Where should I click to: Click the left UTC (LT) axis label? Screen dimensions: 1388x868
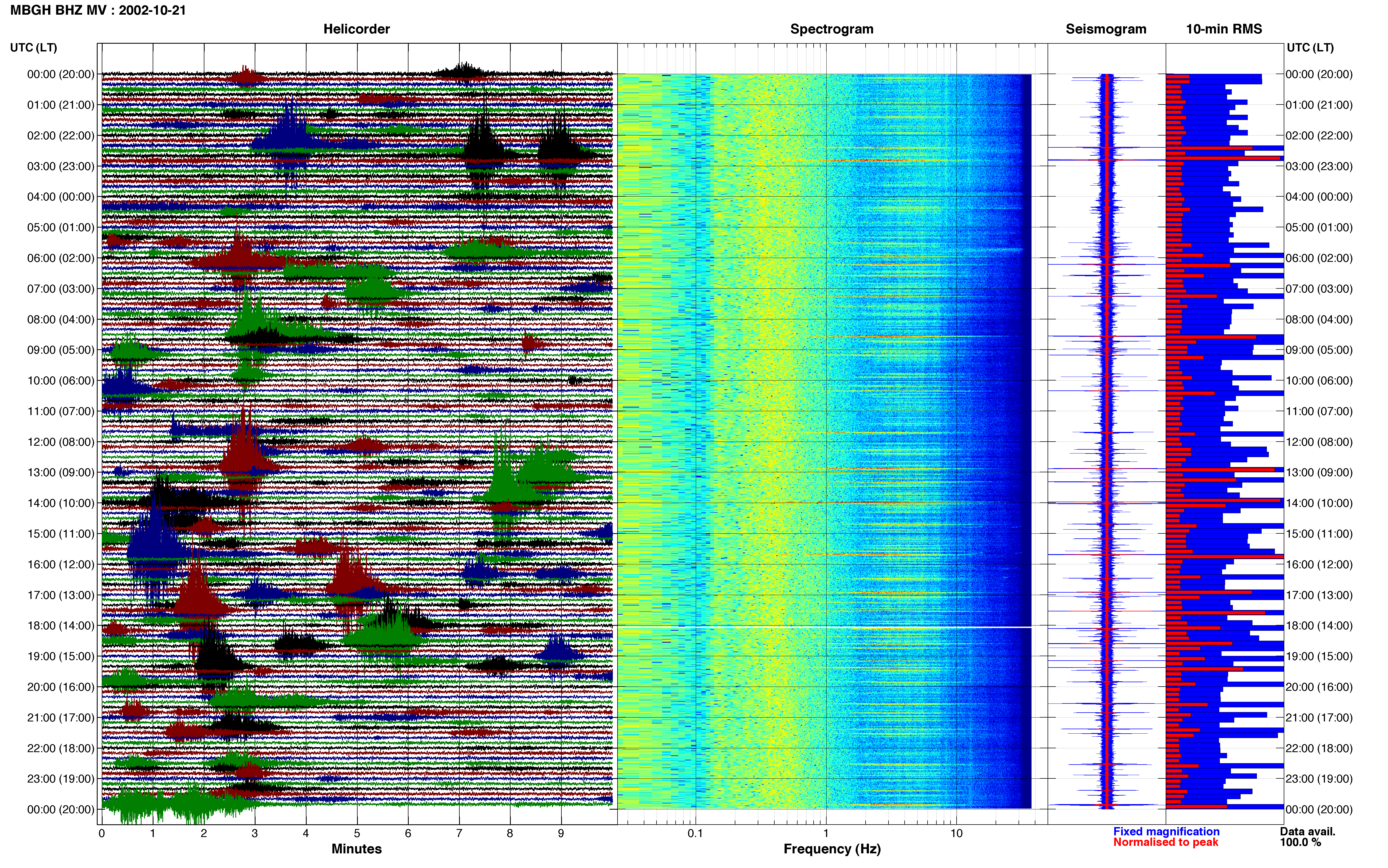(34, 48)
